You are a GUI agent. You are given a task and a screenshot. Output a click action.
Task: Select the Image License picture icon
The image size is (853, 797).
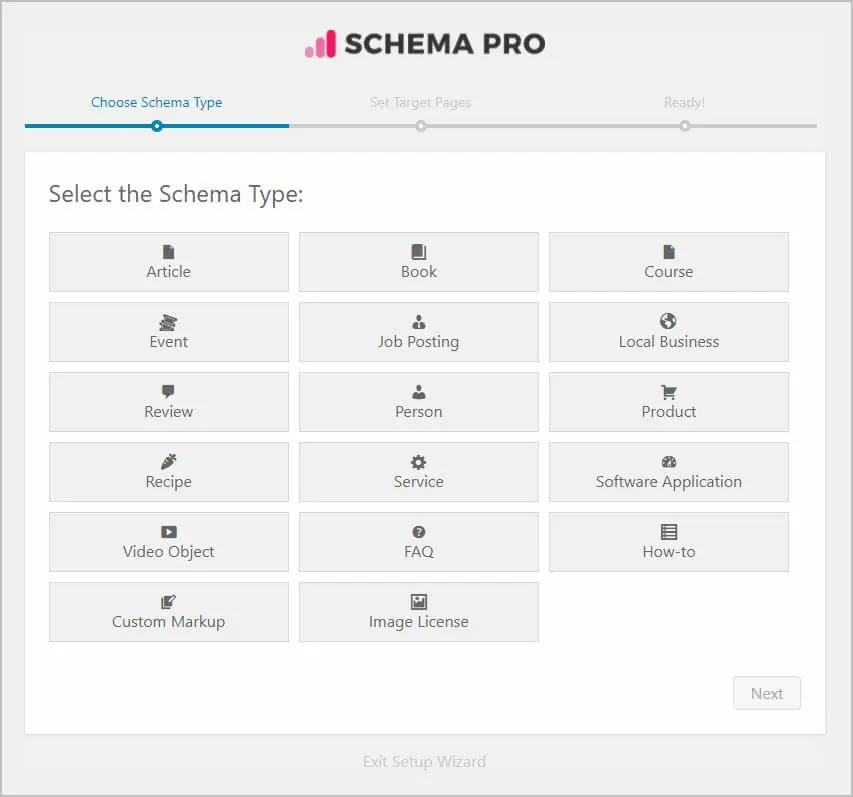(x=418, y=602)
